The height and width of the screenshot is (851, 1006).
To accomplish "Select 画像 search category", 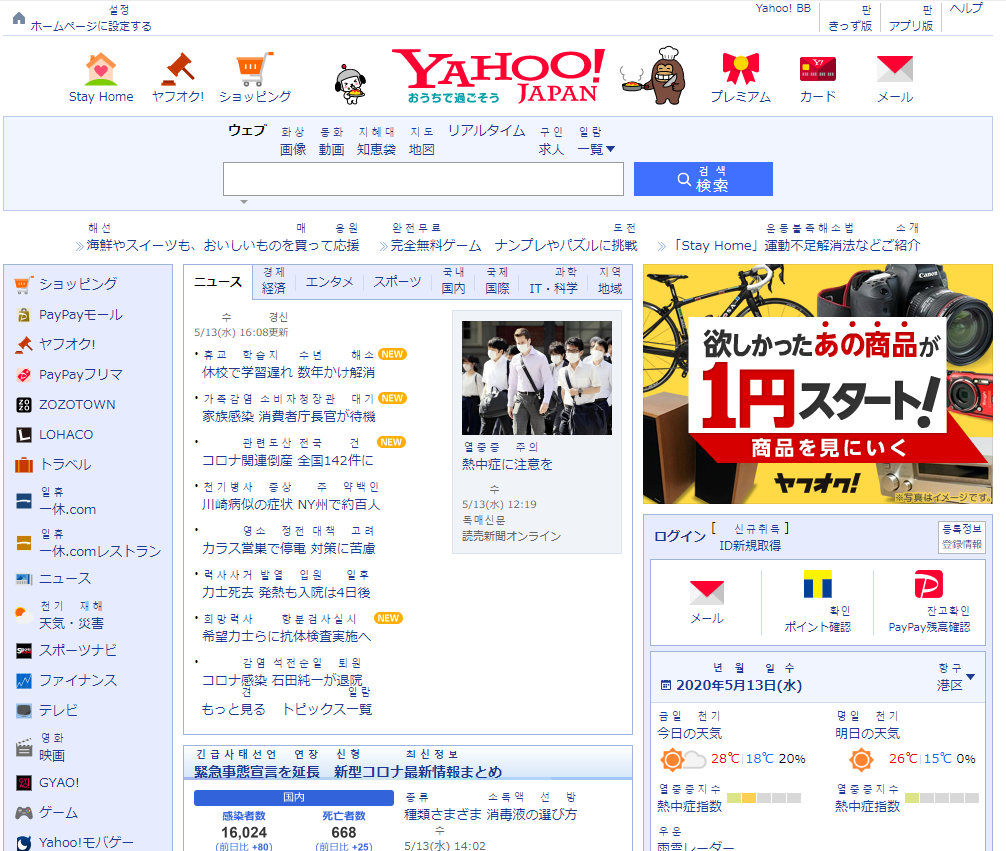I will click(x=293, y=149).
